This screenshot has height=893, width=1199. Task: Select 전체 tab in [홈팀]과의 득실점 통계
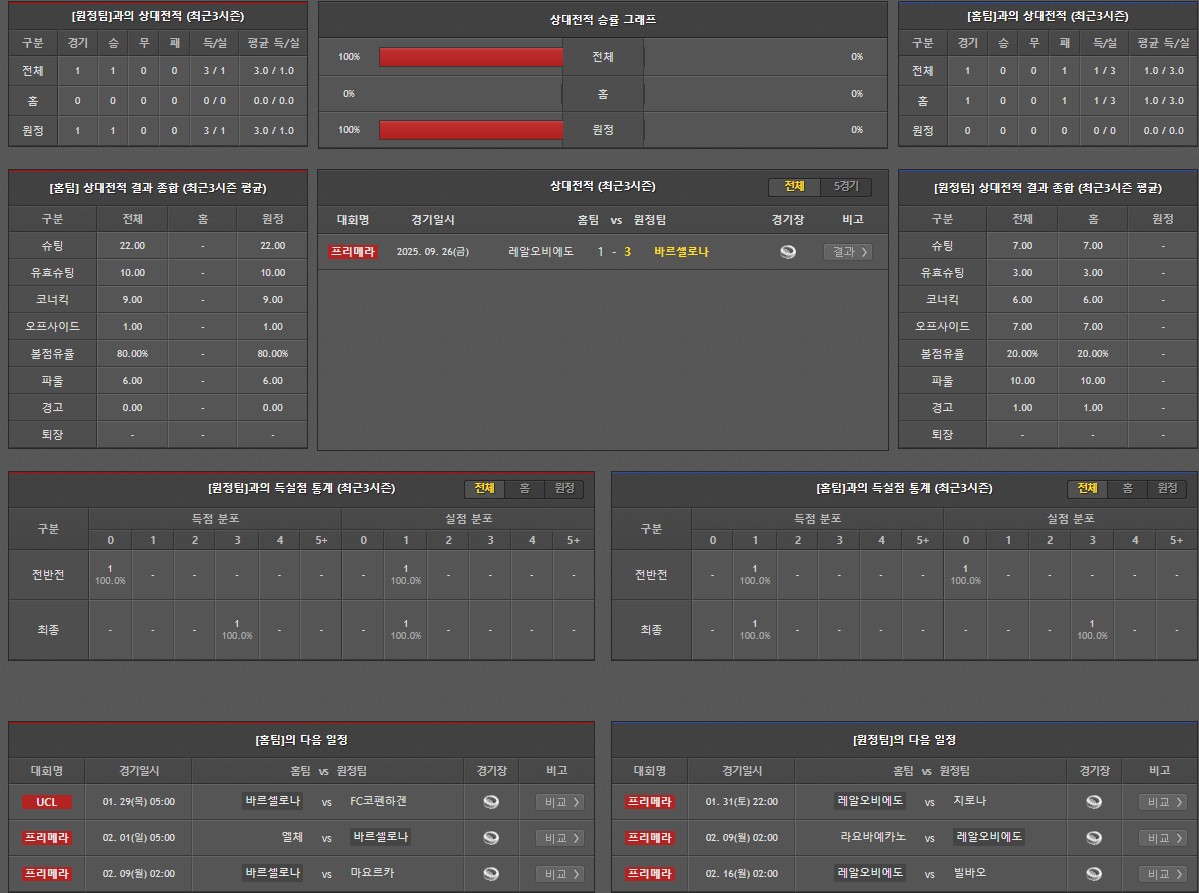[x=1087, y=488]
